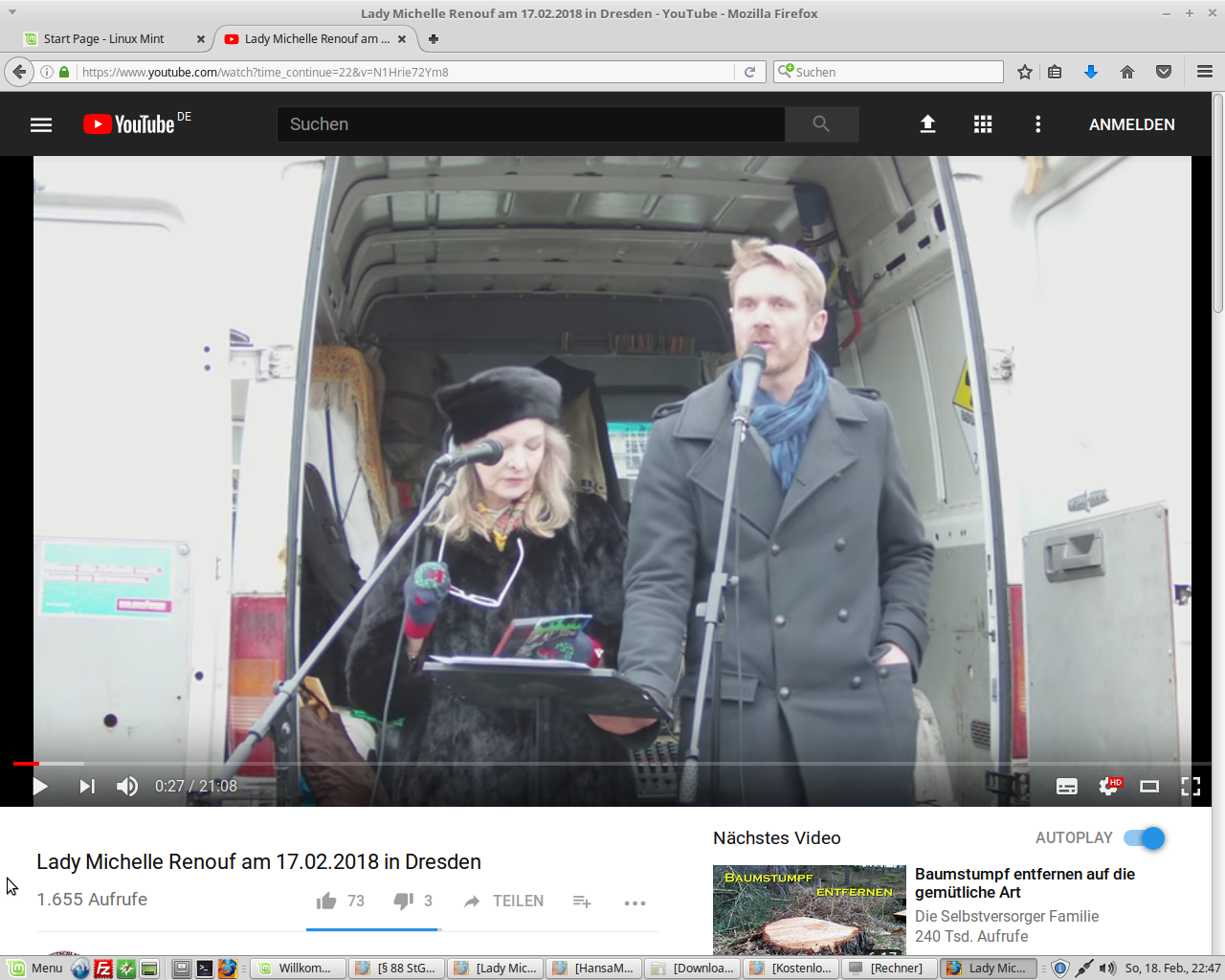Viewport: 1225px width, 980px height.
Task: Toggle theater mode in the player
Action: point(1149,787)
